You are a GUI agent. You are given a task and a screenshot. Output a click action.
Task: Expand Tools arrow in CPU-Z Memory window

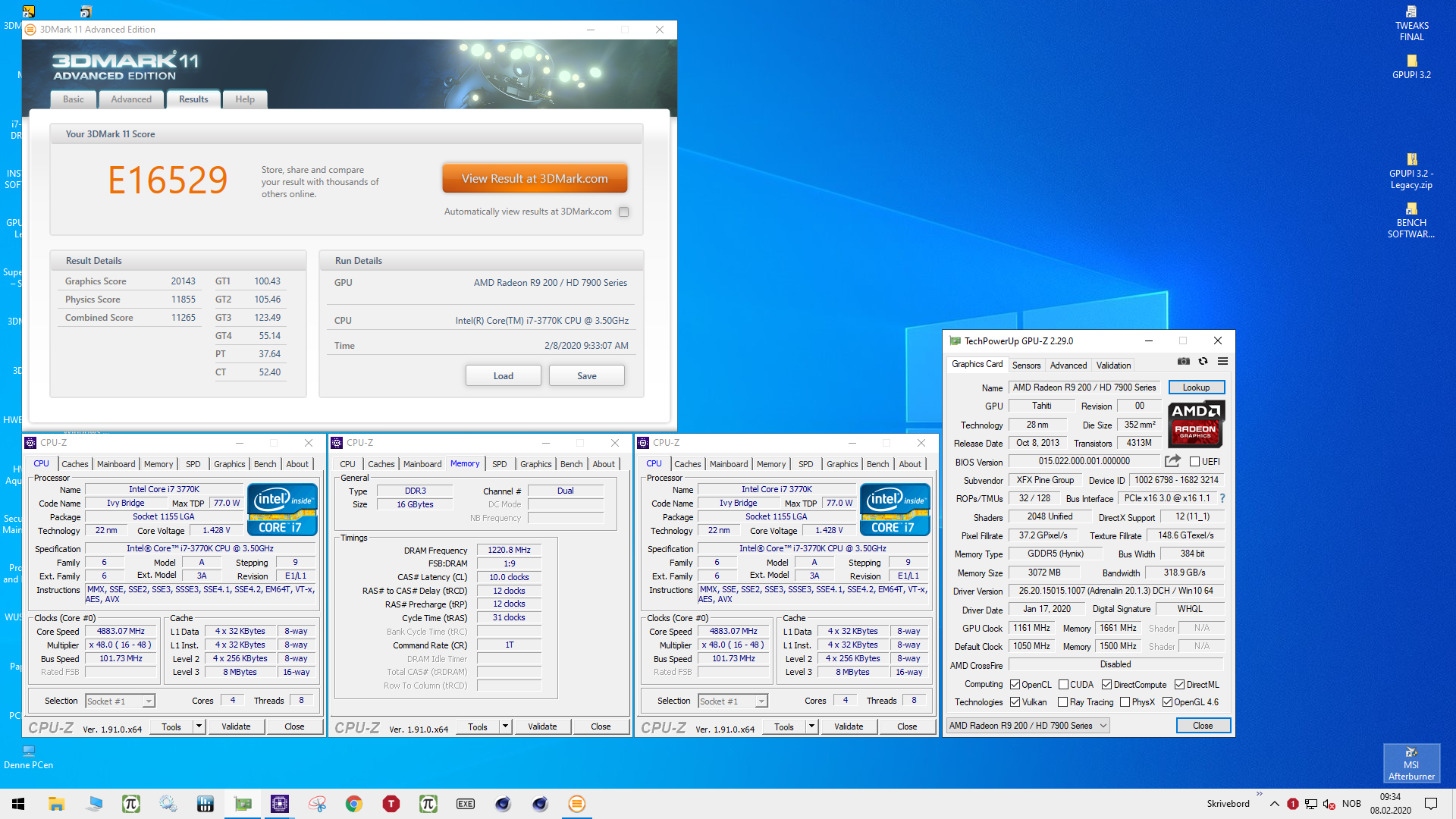point(505,726)
